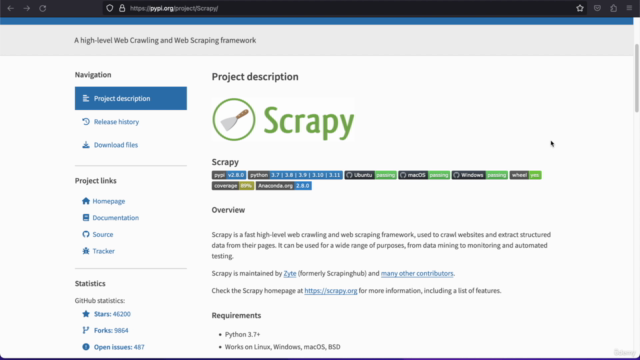The height and width of the screenshot is (360, 640).
Task: Select the Project description navigation tab
Action: (x=131, y=98)
